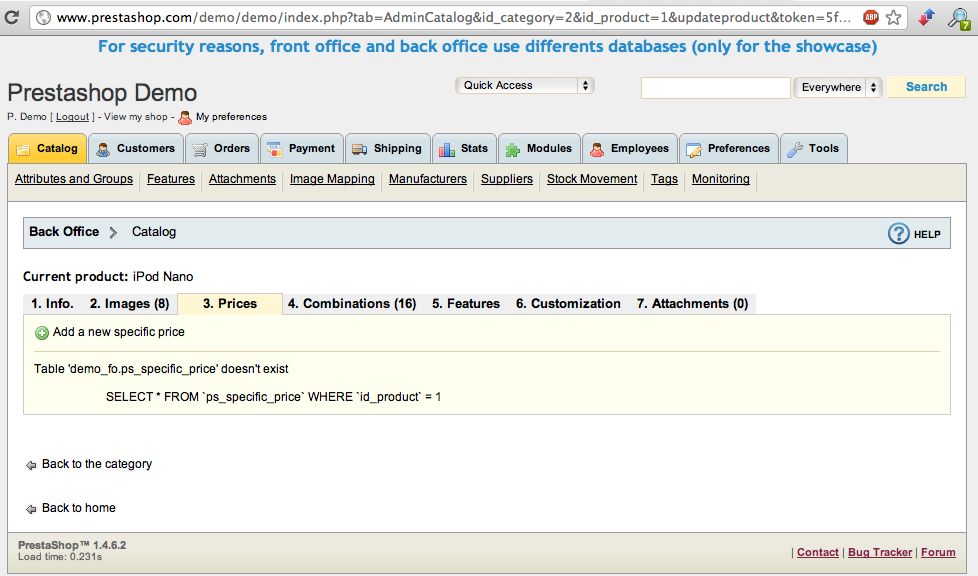Click the Back to home arrow icon
This screenshot has width=978, height=576.
coord(31,510)
